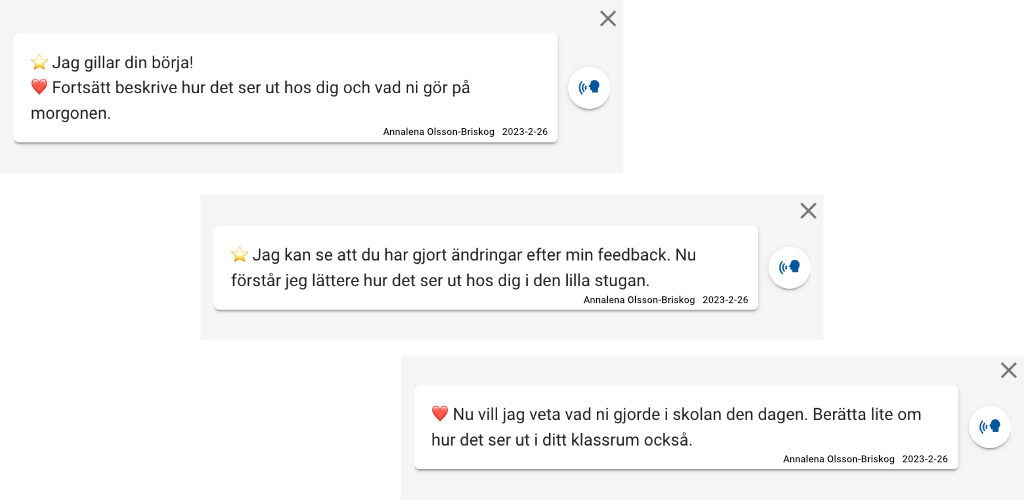Open the comment card starting "Nu vill jag veta"
The image size is (1024, 500).
[x=686, y=427]
